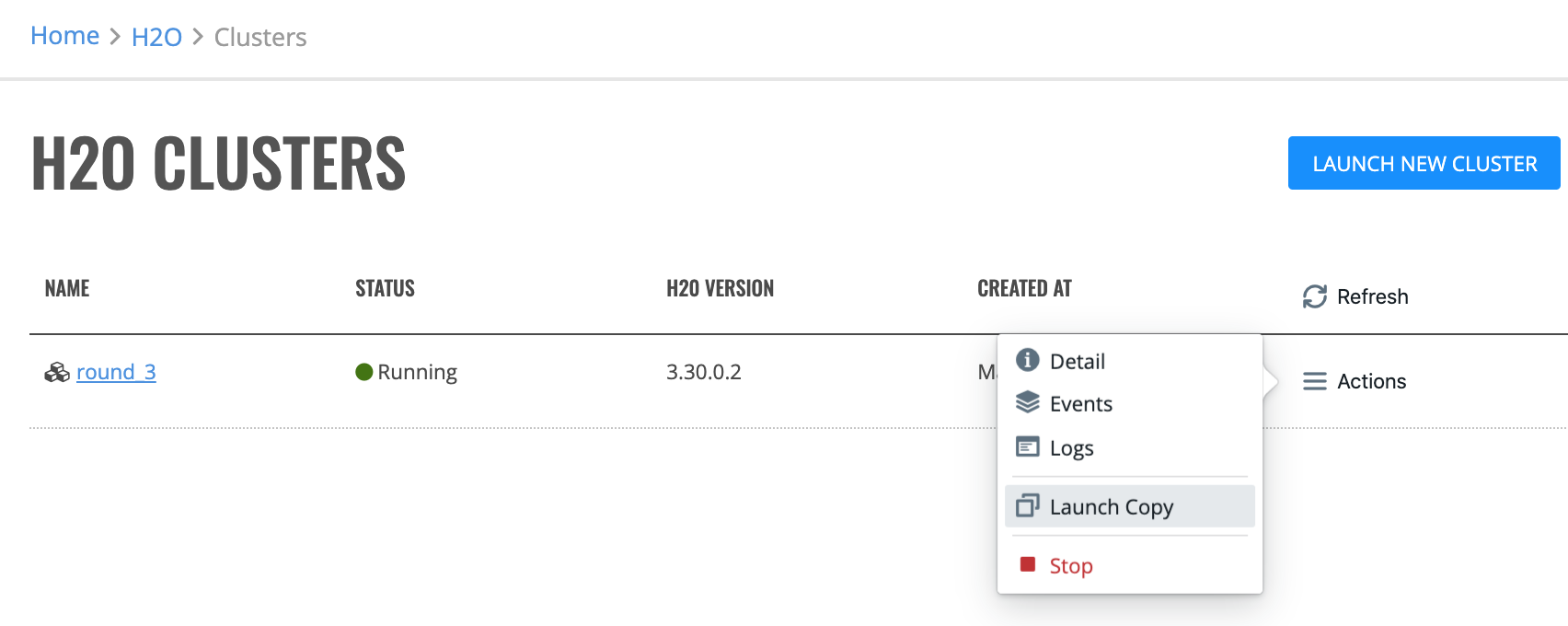1568x626 pixels.
Task: Navigate to H2O breadcrumb link
Action: click(x=156, y=37)
